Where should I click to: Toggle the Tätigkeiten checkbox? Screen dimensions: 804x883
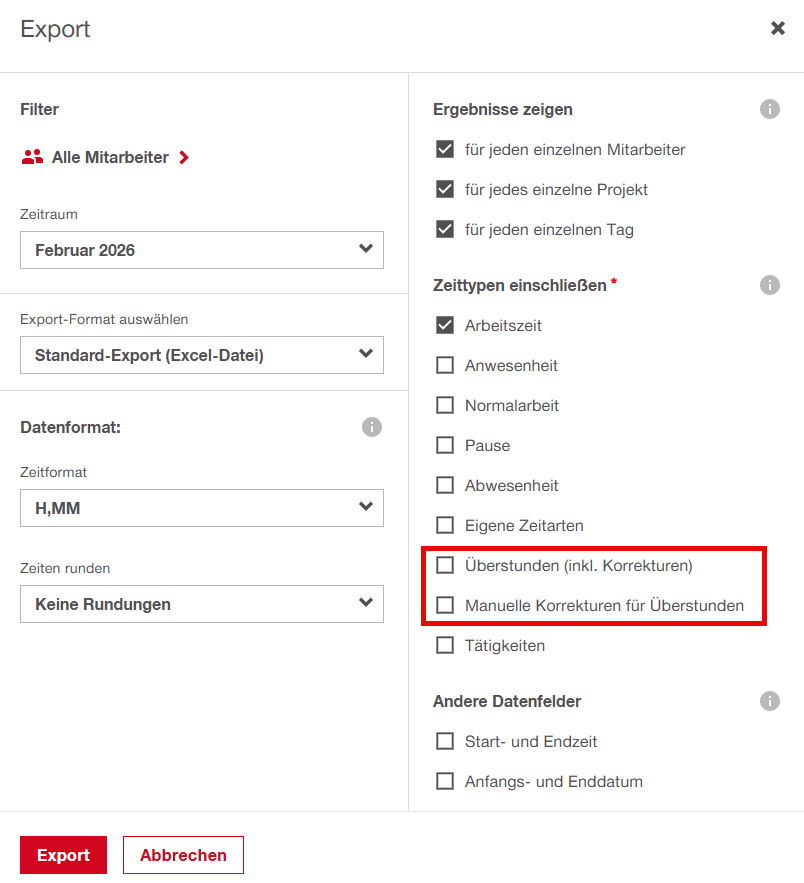[445, 646]
